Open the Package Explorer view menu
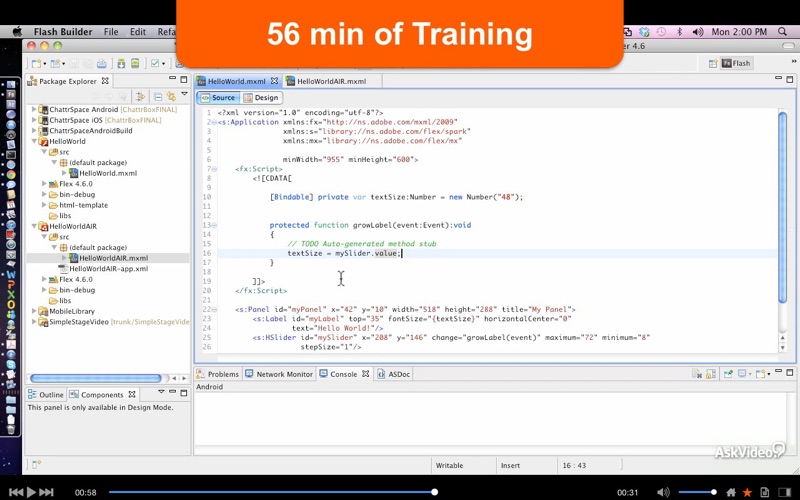Screen dimensions: 800x500 185,94
